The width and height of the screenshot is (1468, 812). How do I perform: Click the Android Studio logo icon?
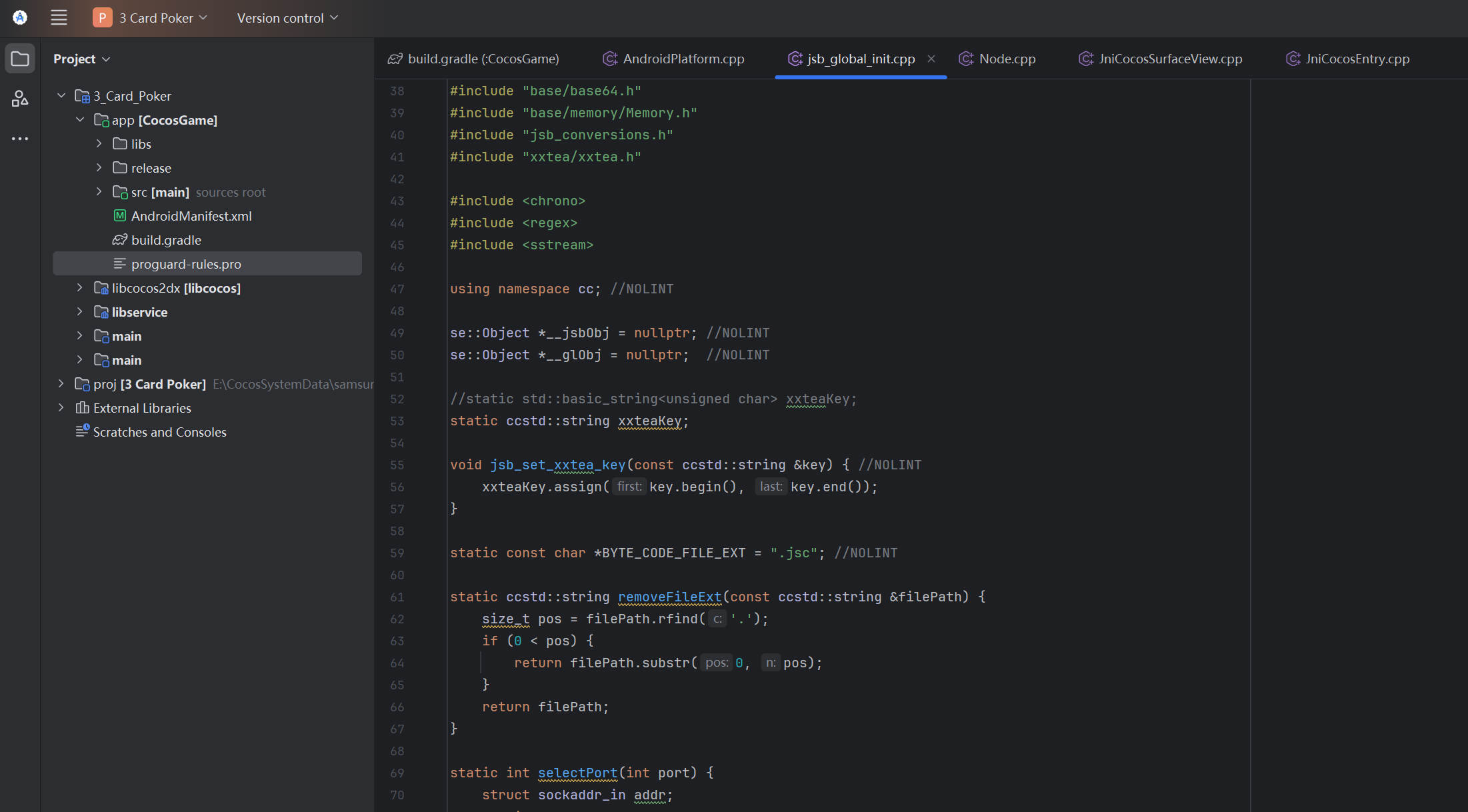pyautogui.click(x=20, y=18)
